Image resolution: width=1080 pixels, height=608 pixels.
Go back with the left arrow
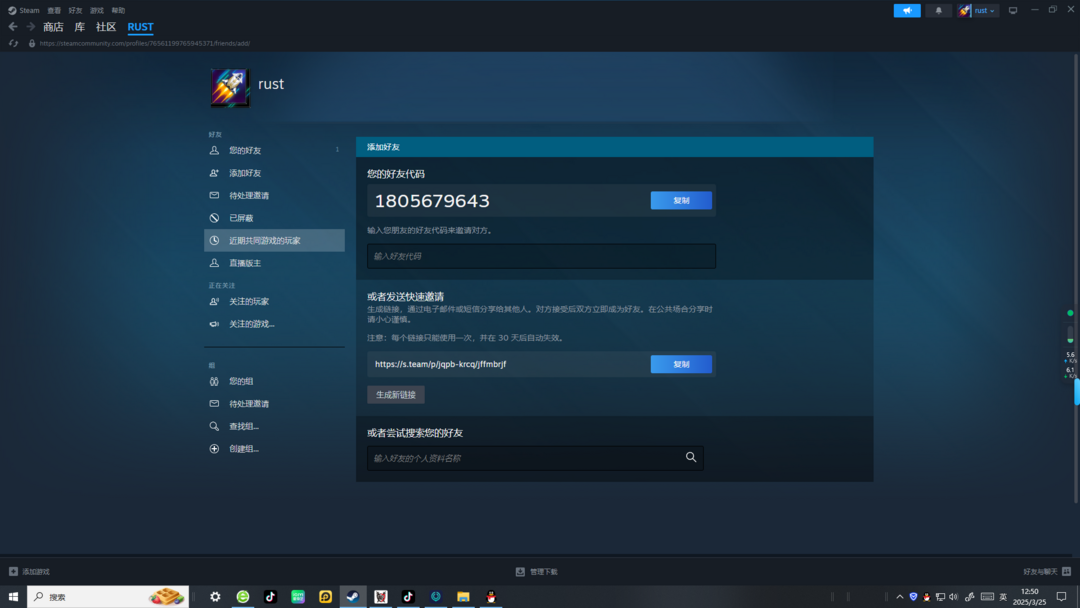(x=13, y=27)
